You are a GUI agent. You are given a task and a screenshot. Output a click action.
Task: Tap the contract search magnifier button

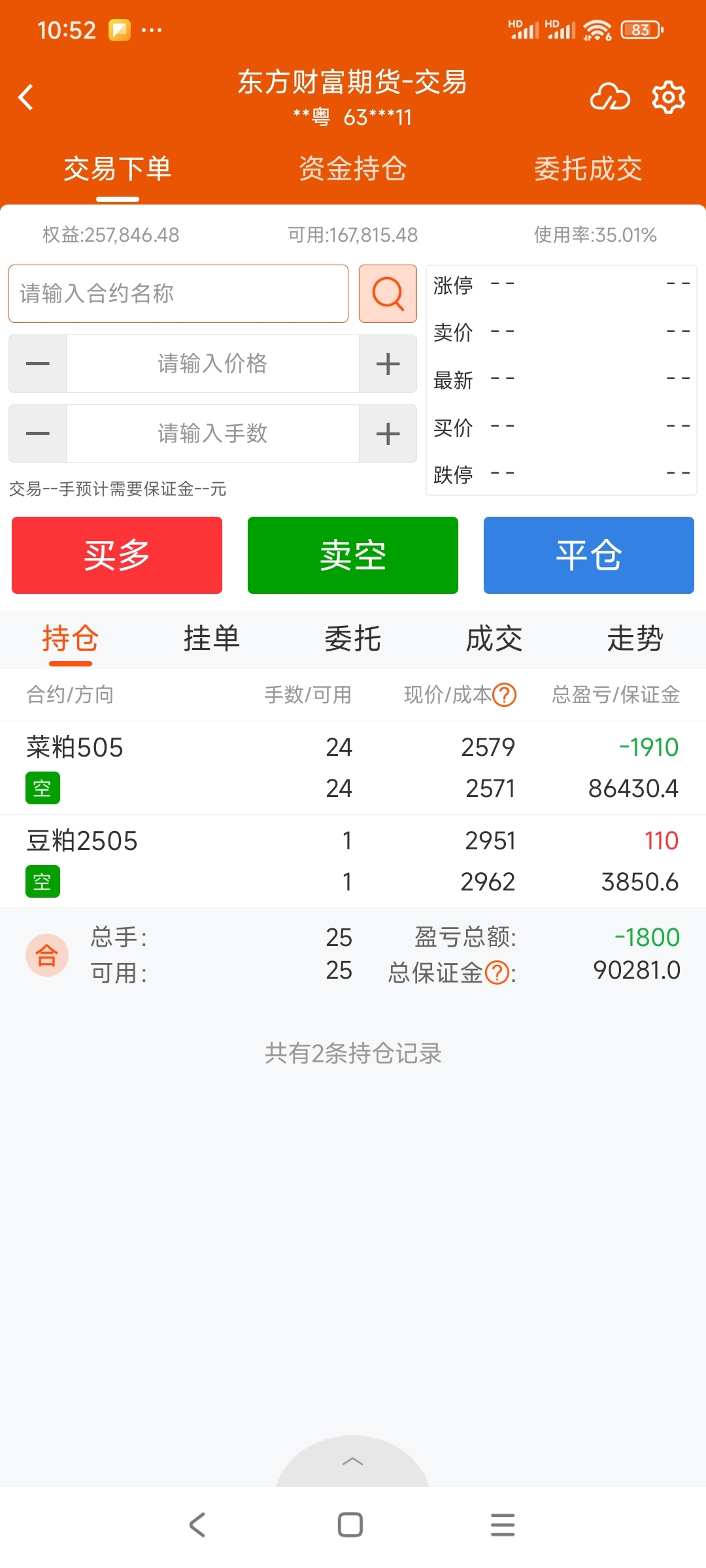(x=388, y=293)
